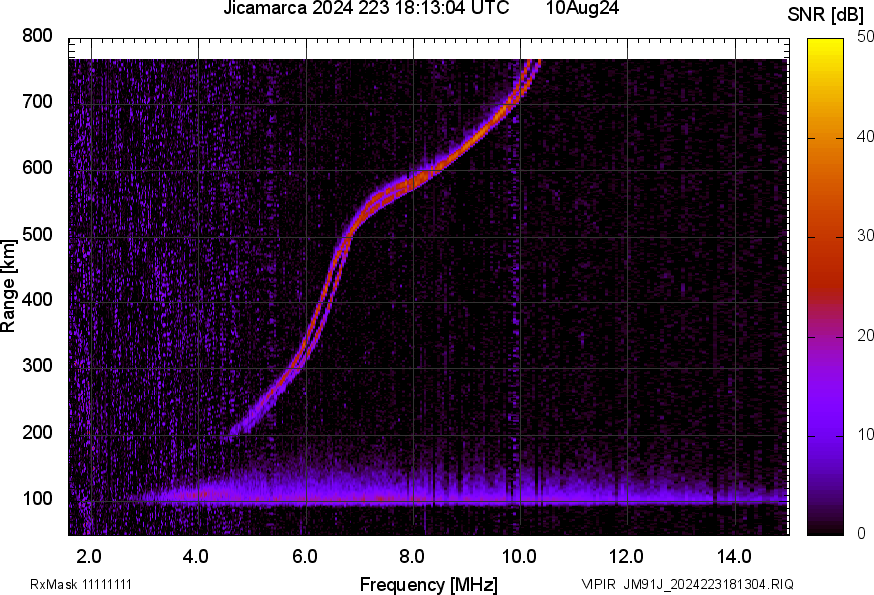
Task: Click frequency axis tick 12.0
Action: click(x=627, y=556)
